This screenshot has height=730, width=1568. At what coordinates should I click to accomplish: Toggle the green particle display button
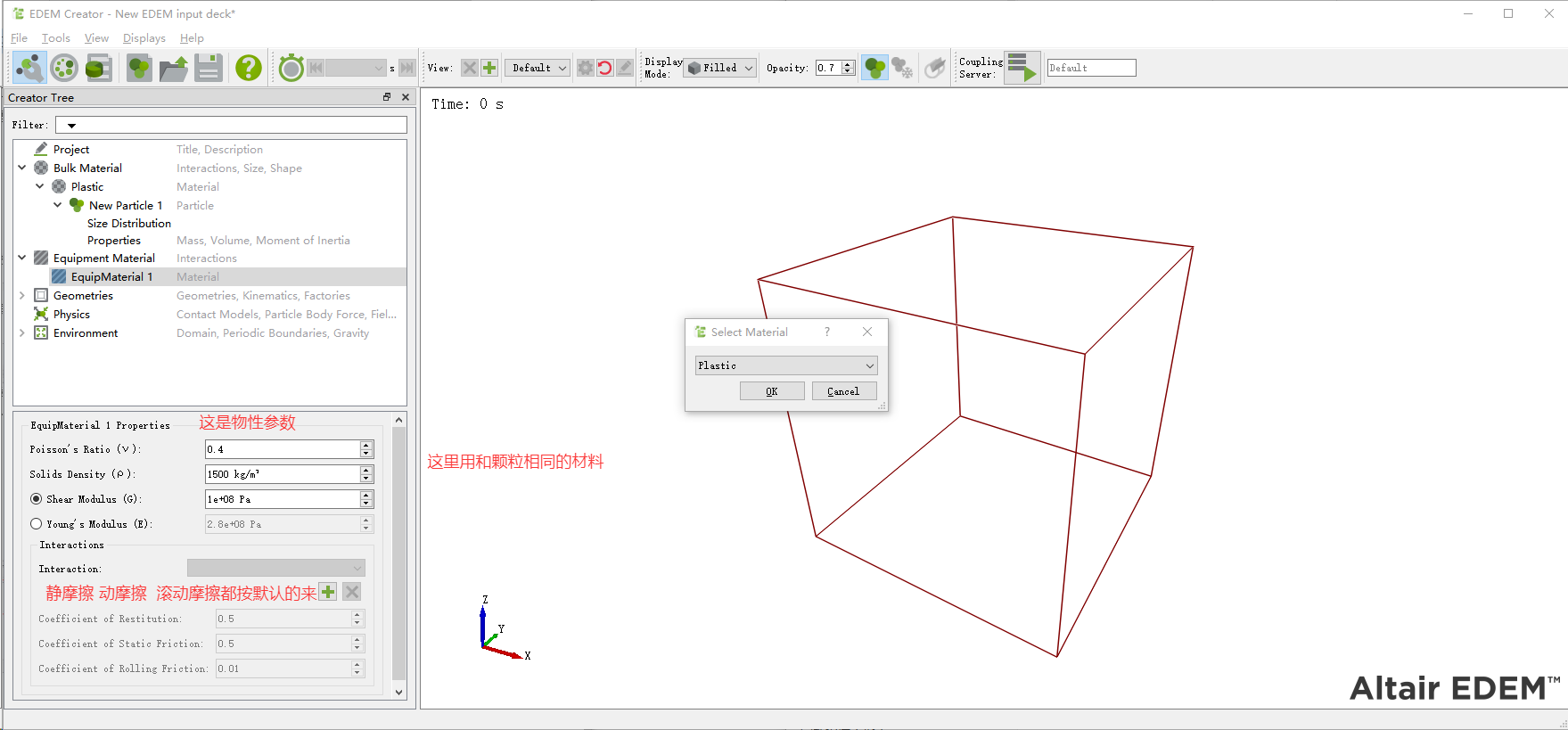tap(875, 68)
